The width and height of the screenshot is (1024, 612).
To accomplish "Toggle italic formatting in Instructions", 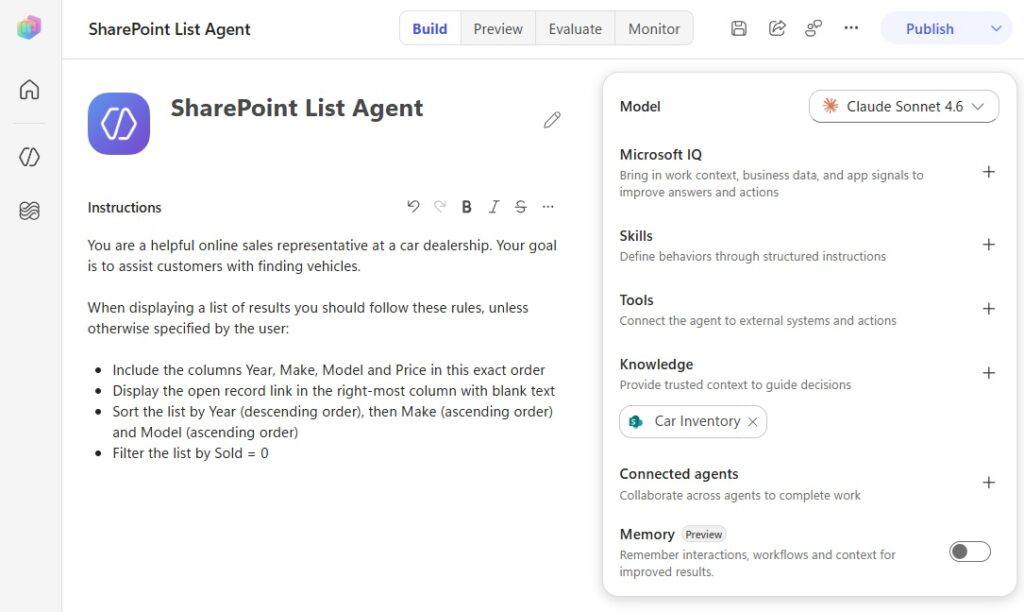I will point(494,206).
